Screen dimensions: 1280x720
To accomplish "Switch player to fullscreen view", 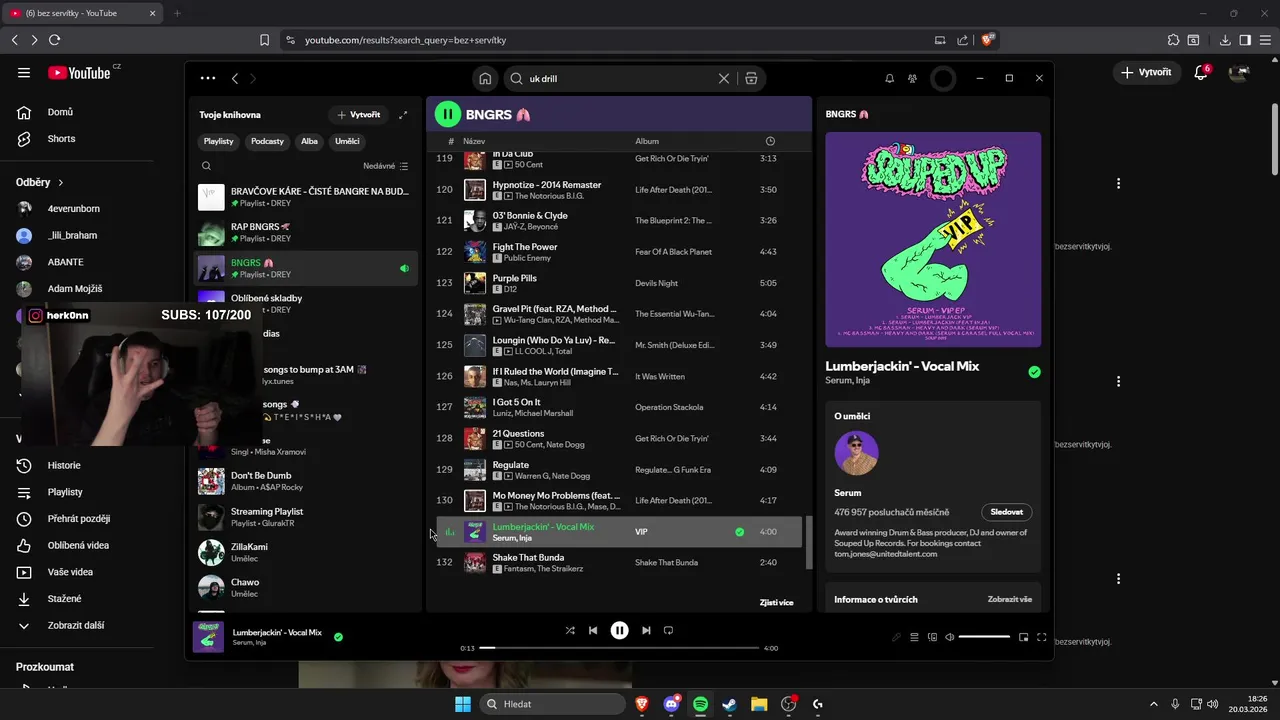I will click(x=1041, y=637).
